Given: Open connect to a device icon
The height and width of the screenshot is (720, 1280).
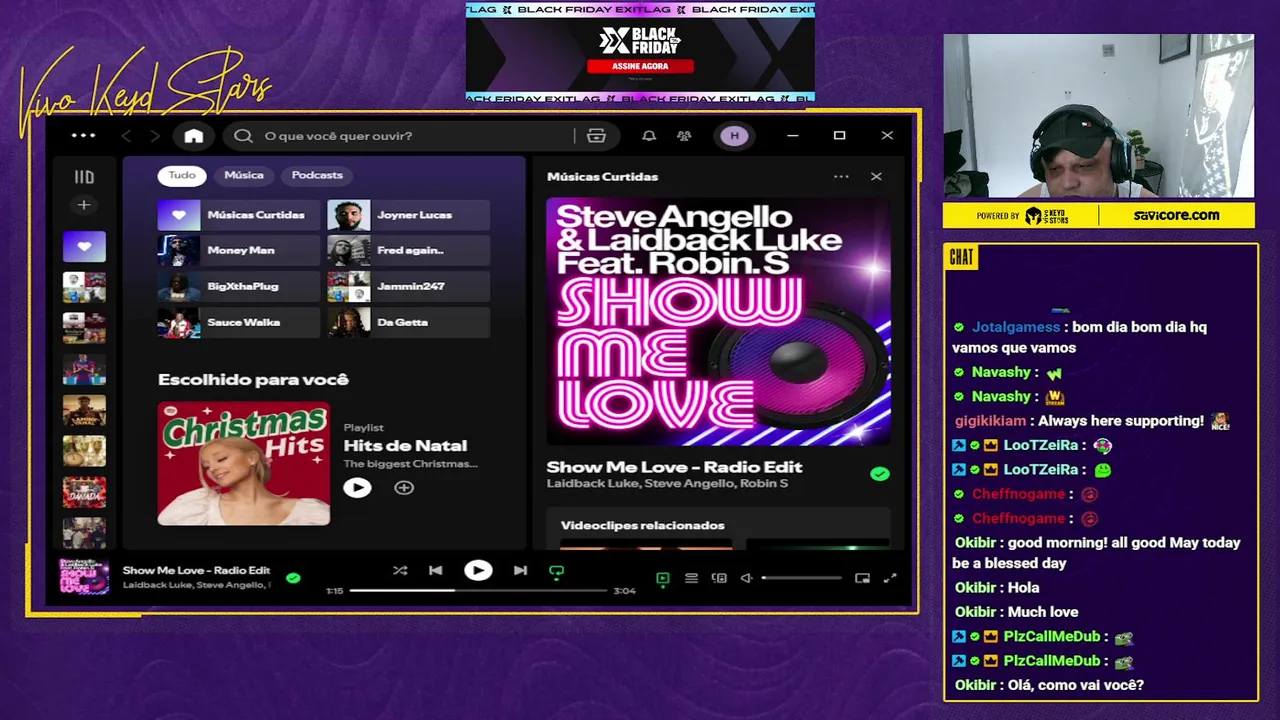Looking at the screenshot, I should tap(719, 578).
